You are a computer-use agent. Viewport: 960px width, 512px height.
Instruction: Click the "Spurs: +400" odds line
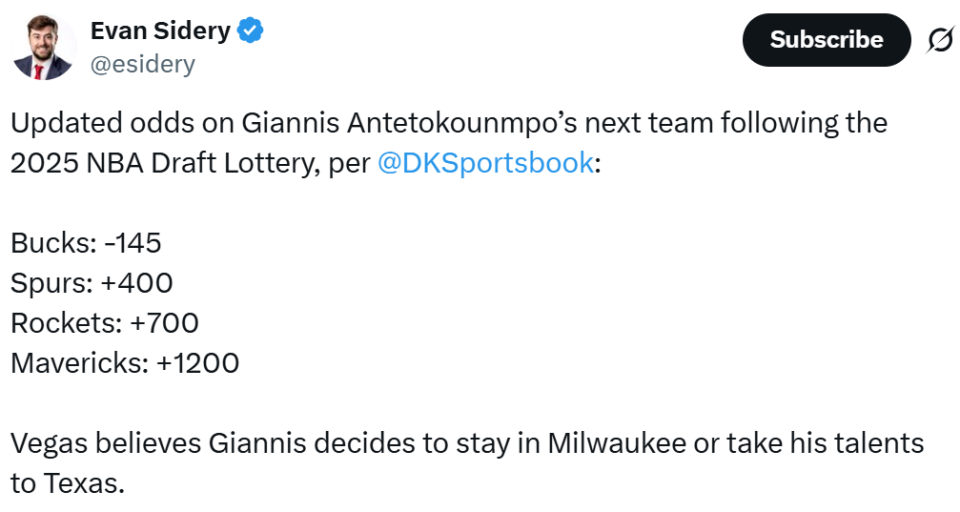click(x=92, y=283)
